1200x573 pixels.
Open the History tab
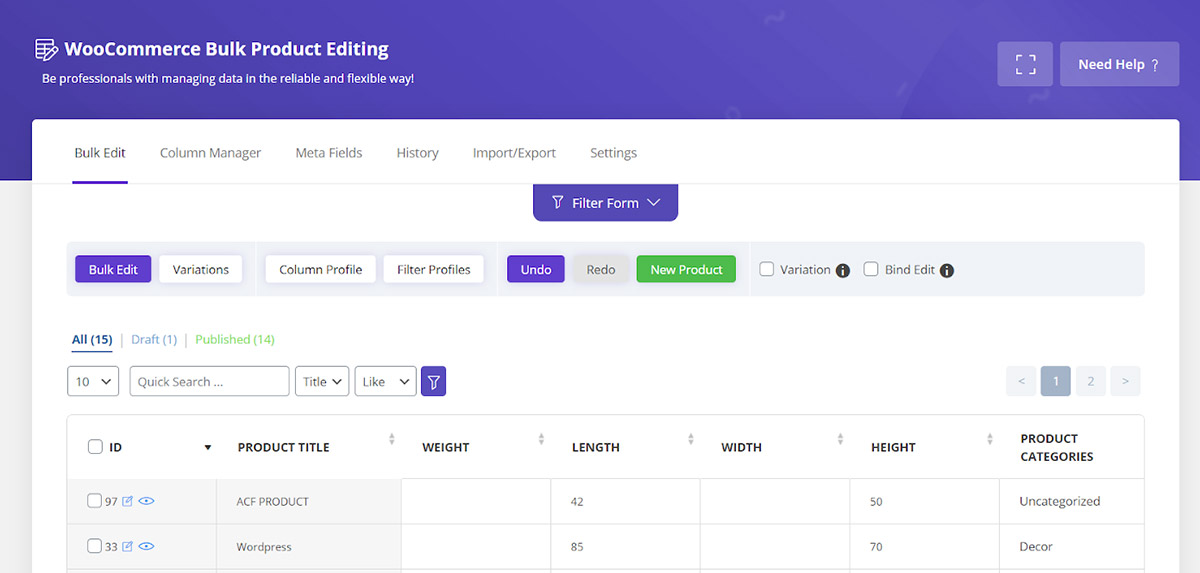(x=417, y=153)
